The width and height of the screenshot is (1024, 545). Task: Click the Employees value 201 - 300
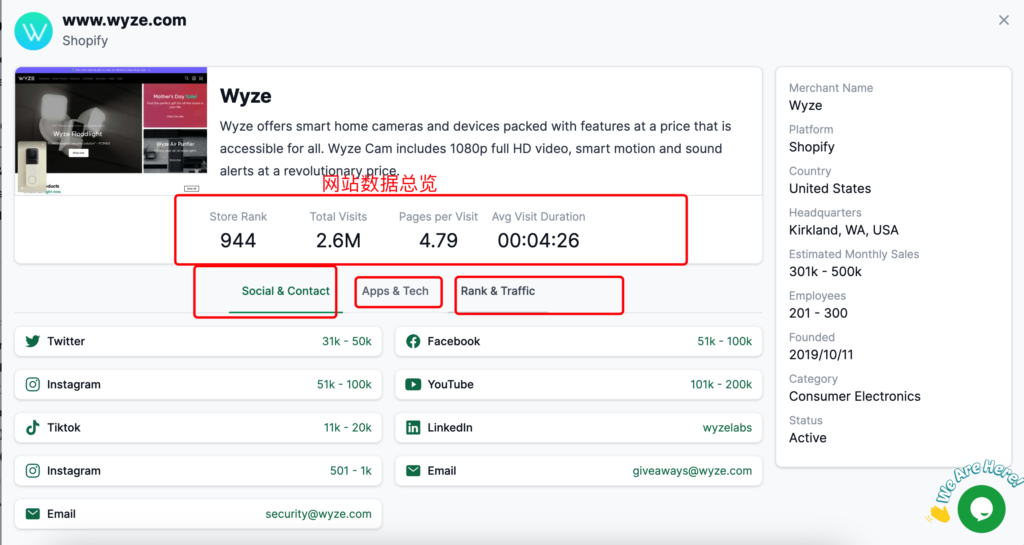(x=818, y=313)
